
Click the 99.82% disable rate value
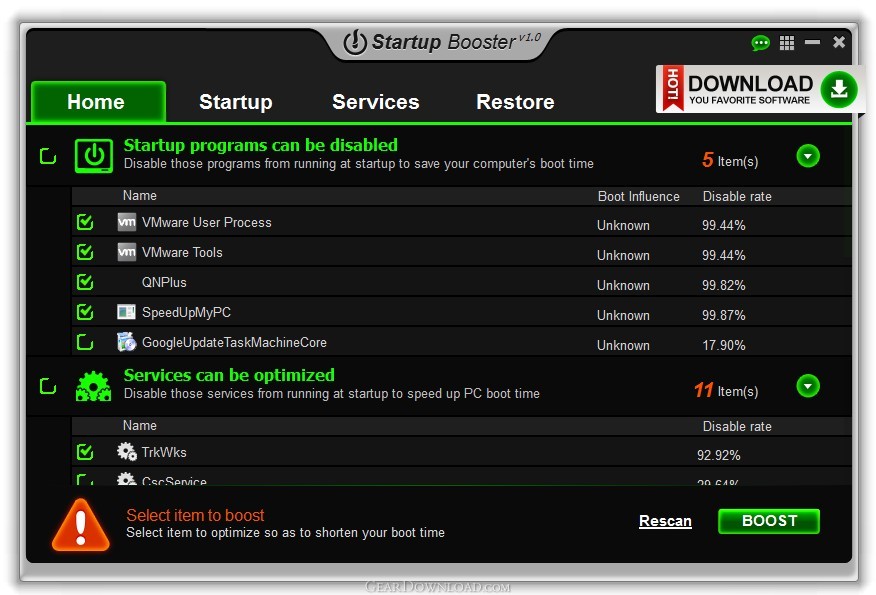point(723,285)
